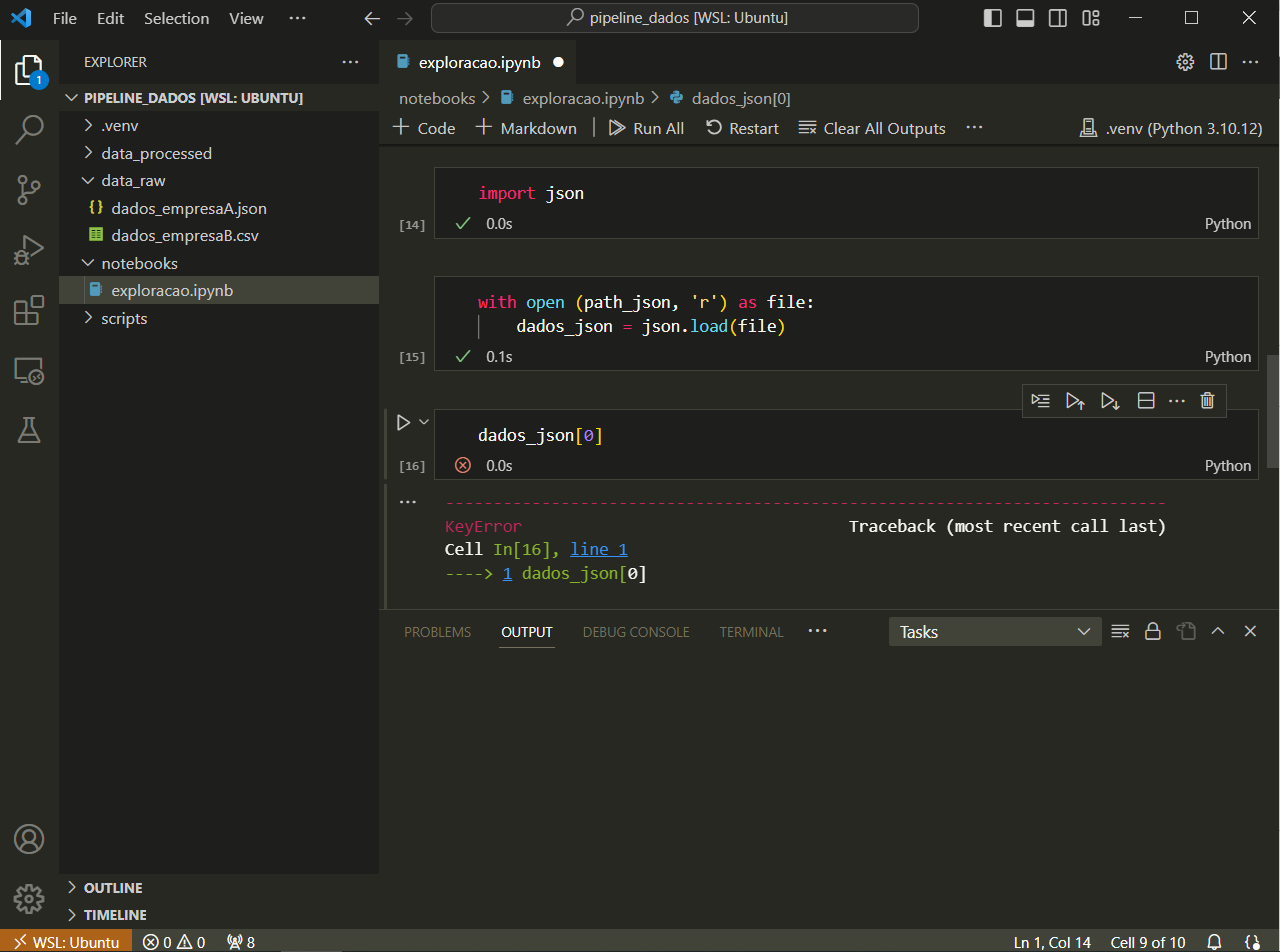Open the Testing flask view

pos(29,430)
